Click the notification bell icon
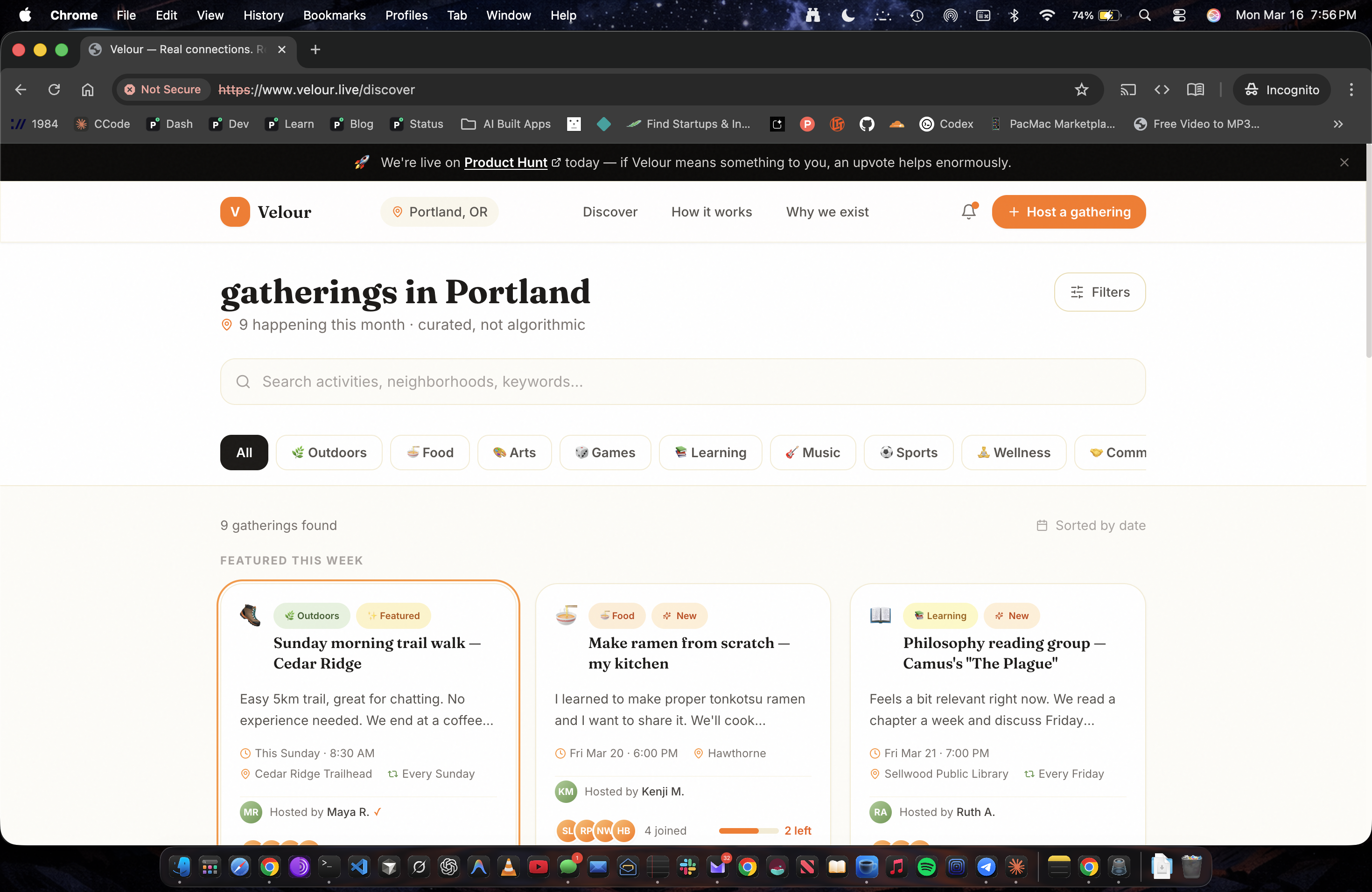Screen dimensions: 1372x892 tap(968, 211)
